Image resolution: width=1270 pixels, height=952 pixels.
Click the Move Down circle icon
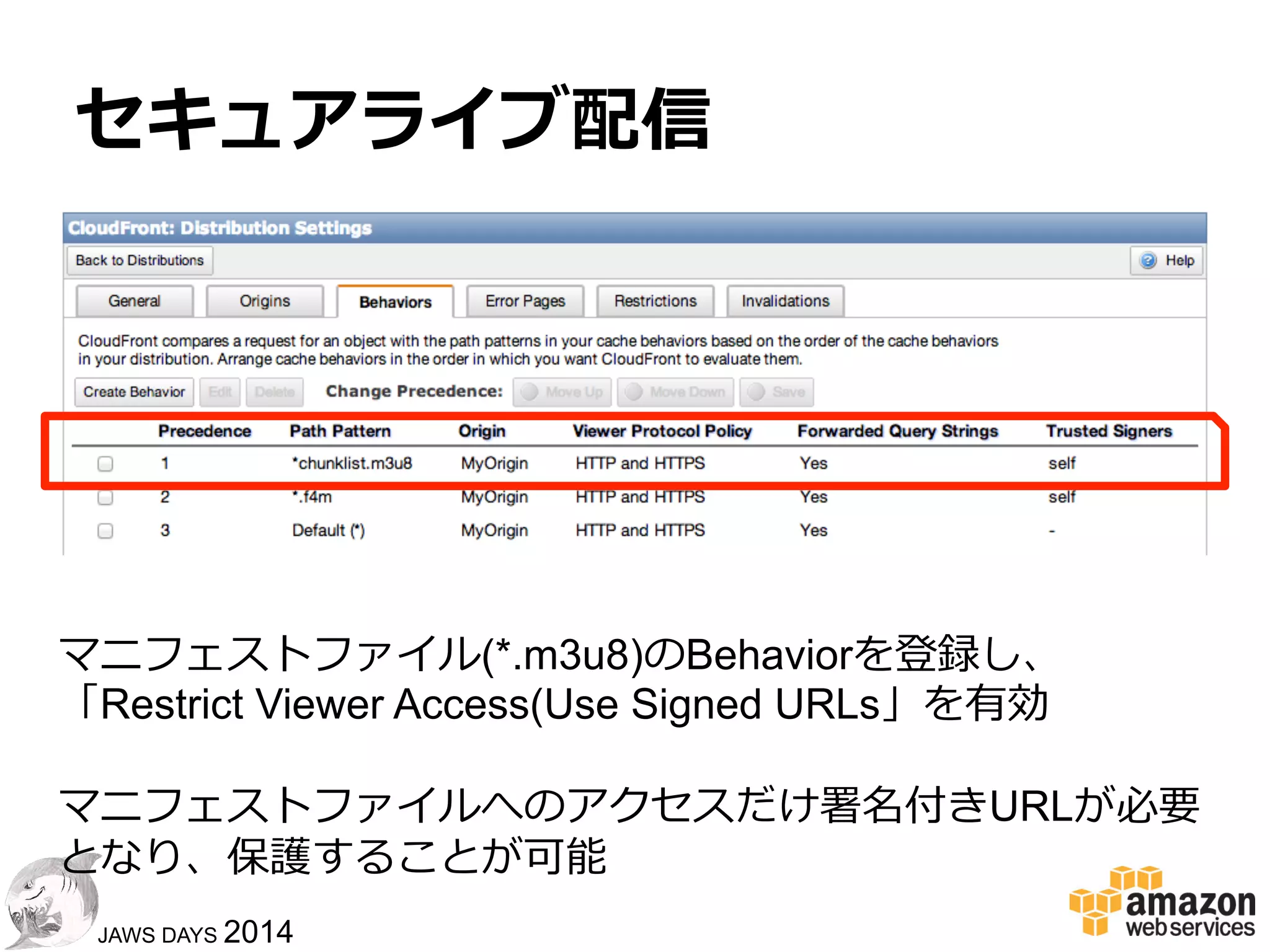coord(634,392)
